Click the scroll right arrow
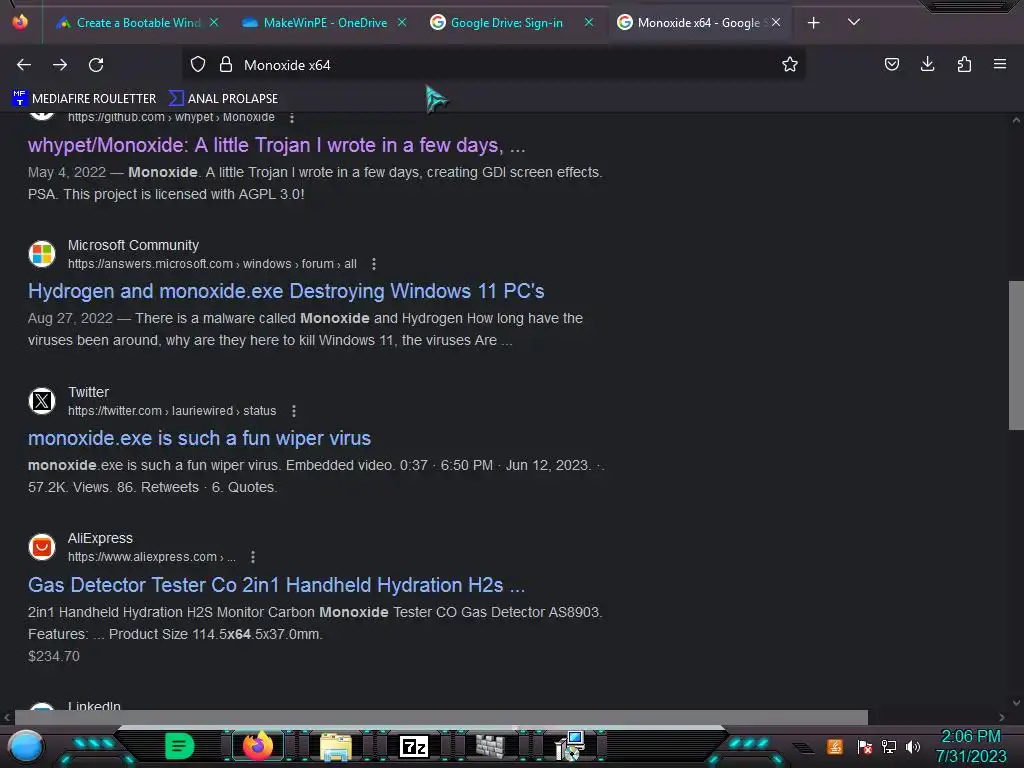Image resolution: width=1024 pixels, height=768 pixels. click(1002, 717)
